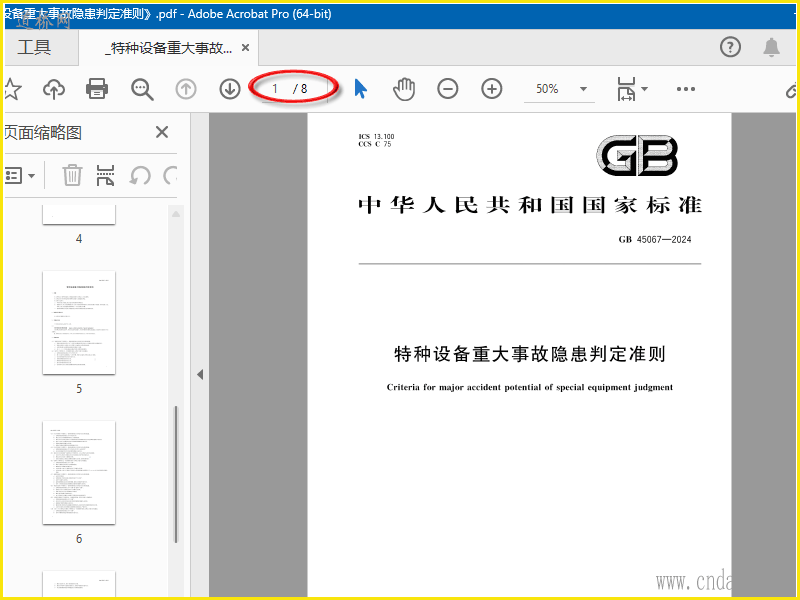Viewport: 800px width, 600px height.
Task: Select the 特种设备重大事故 document tab
Action: [168, 48]
